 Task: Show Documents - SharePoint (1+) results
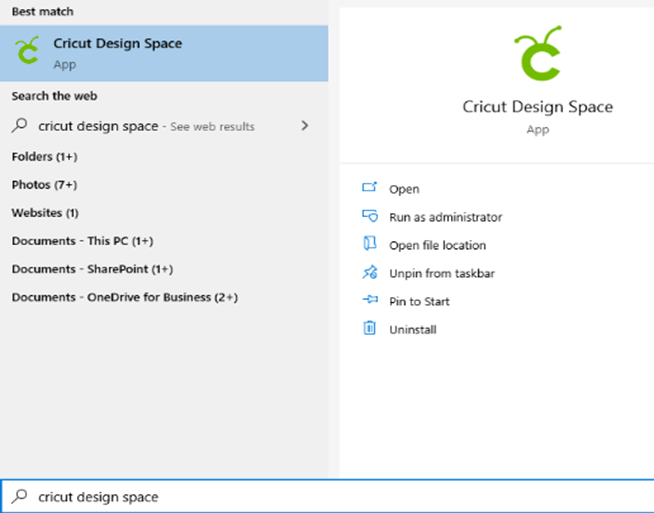point(92,269)
